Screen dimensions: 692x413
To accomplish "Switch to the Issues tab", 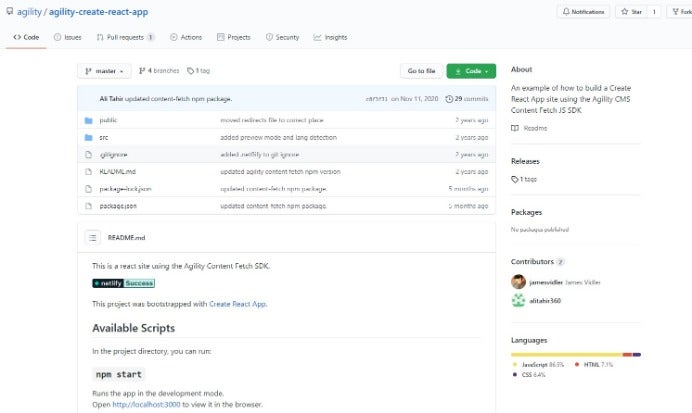I will (x=68, y=37).
